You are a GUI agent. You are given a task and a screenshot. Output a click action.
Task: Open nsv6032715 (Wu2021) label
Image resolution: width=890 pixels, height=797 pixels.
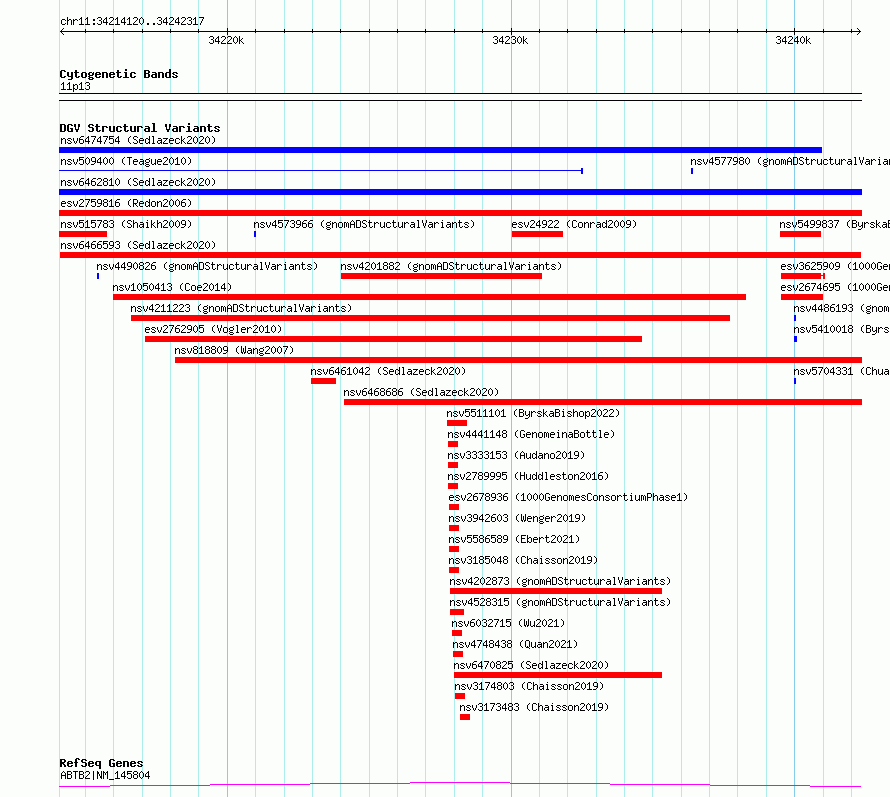(x=509, y=623)
